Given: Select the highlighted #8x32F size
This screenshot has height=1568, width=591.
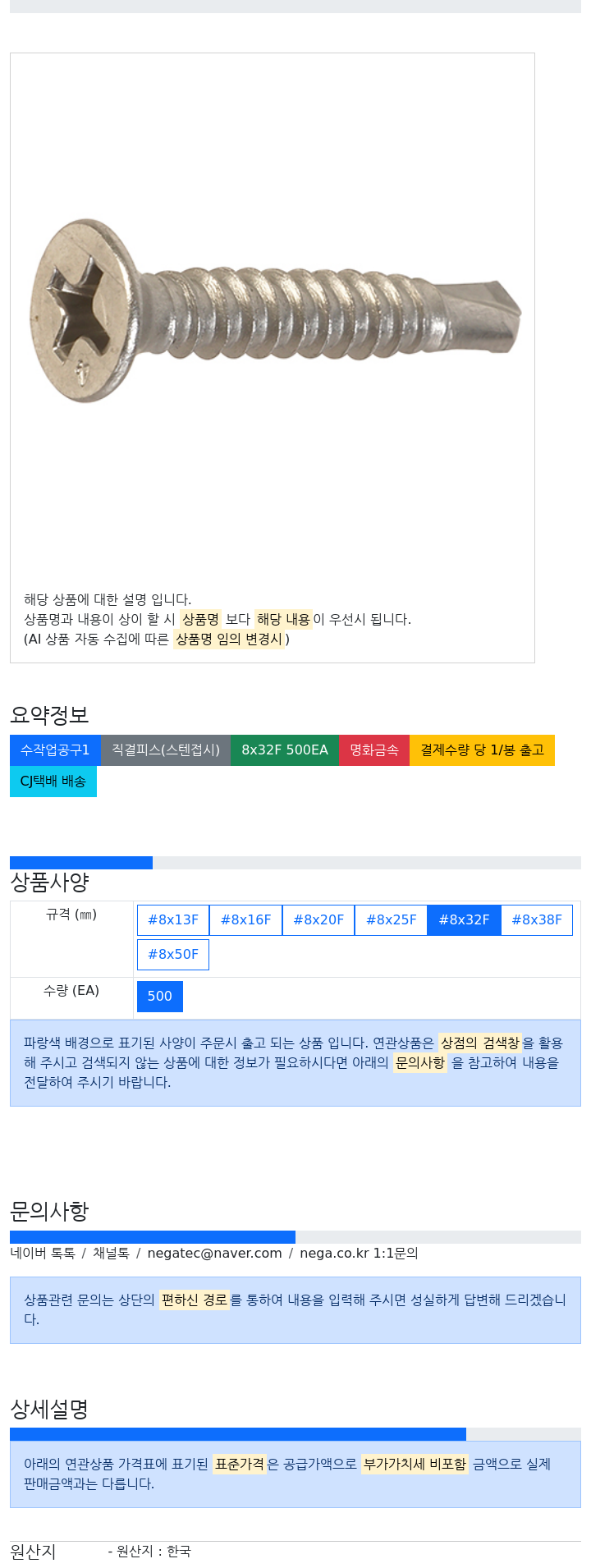Looking at the screenshot, I should 464,920.
